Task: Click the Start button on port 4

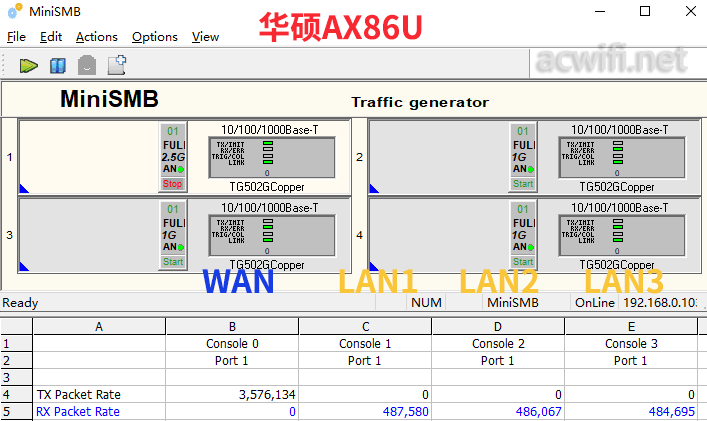Action: click(523, 262)
